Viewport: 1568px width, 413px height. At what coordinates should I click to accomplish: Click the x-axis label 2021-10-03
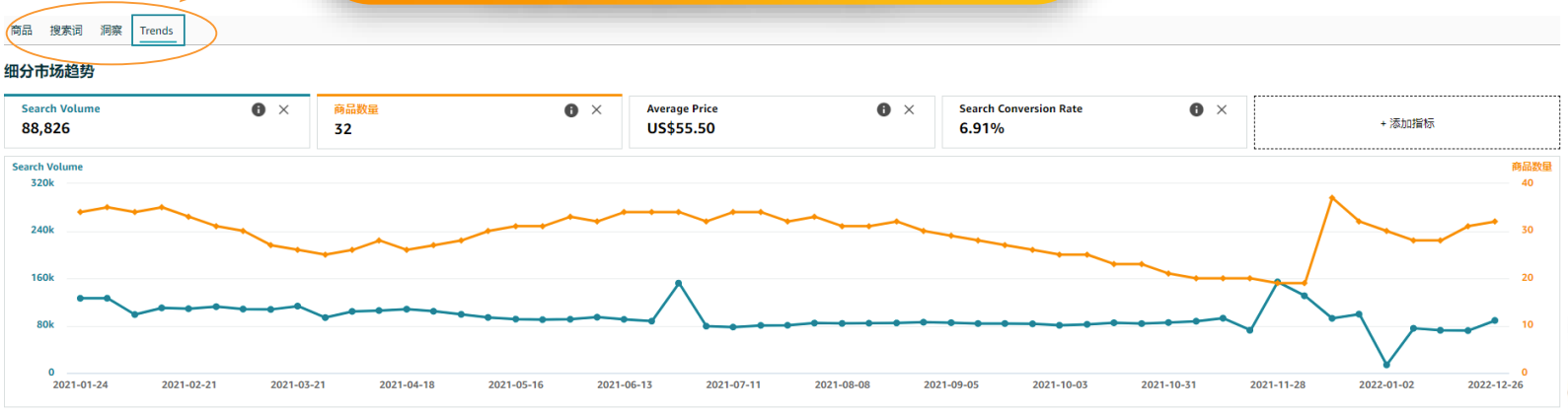click(x=1060, y=384)
